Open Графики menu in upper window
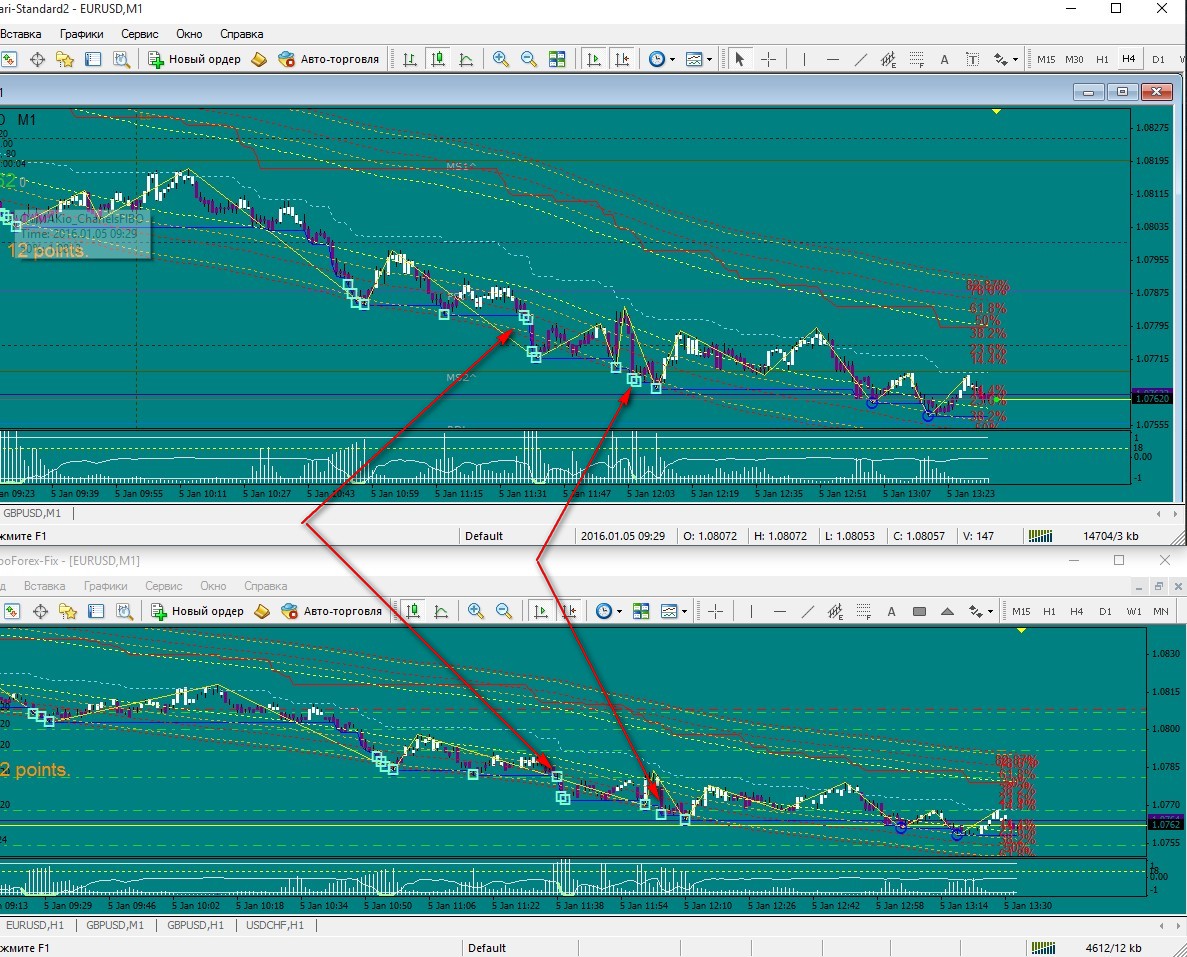The image size is (1187, 957). [x=82, y=34]
